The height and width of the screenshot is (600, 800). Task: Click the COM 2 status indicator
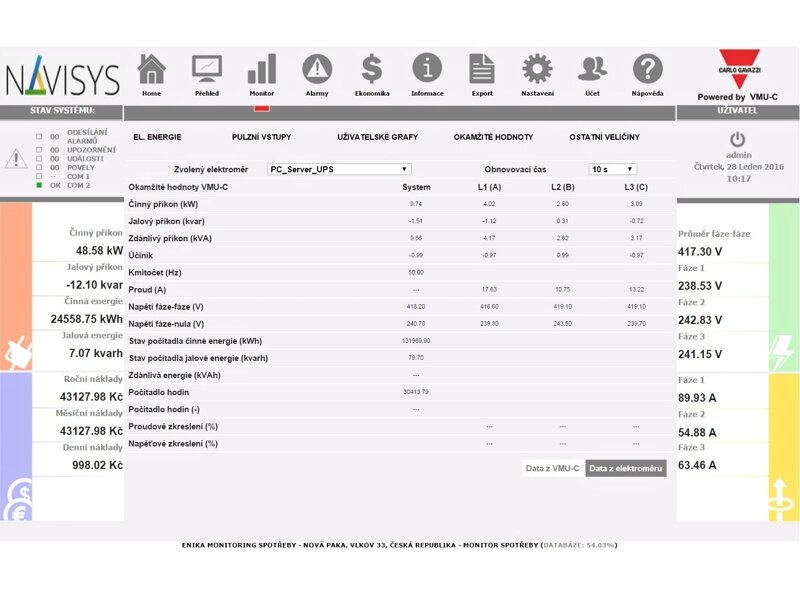39,185
